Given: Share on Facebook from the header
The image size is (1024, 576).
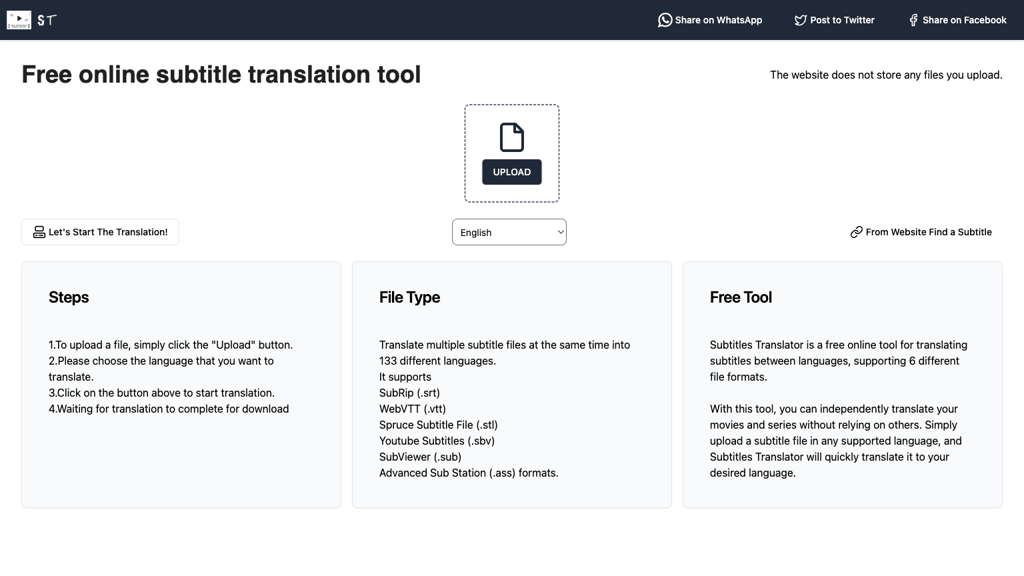Looking at the screenshot, I should coord(956,19).
